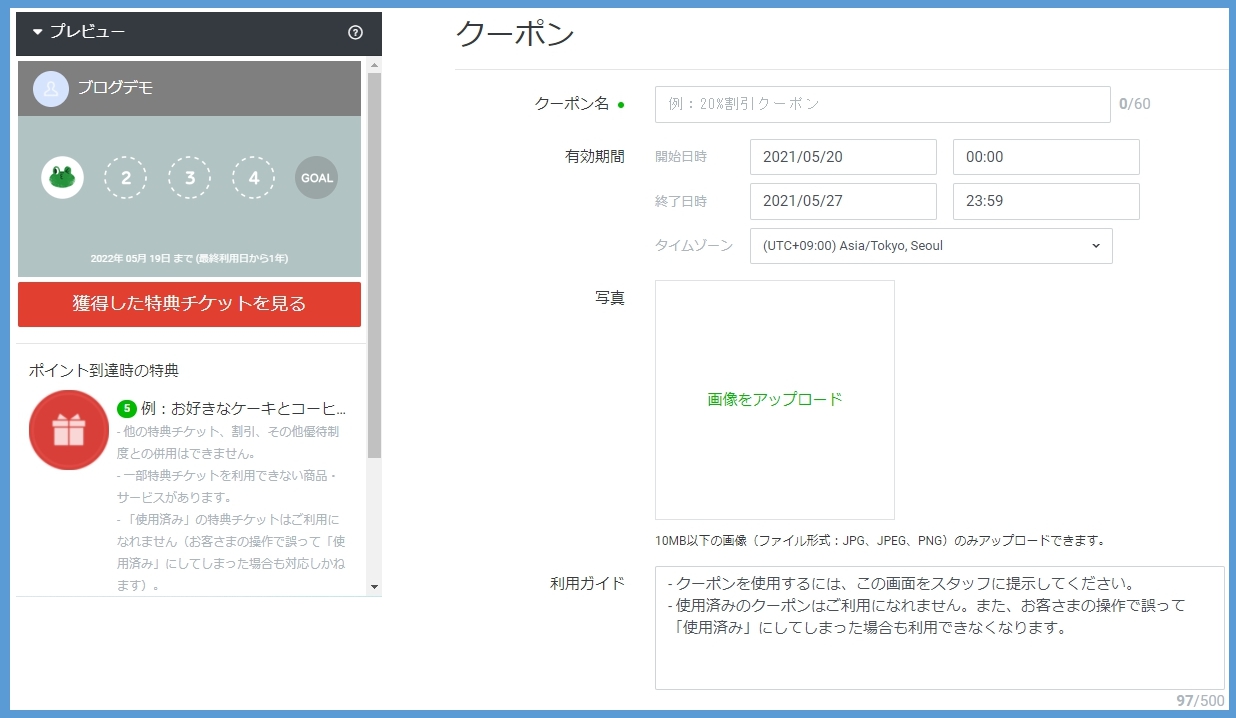Image resolution: width=1236 pixels, height=718 pixels.
Task: Click the LINE character first stamp icon
Action: click(x=62, y=177)
